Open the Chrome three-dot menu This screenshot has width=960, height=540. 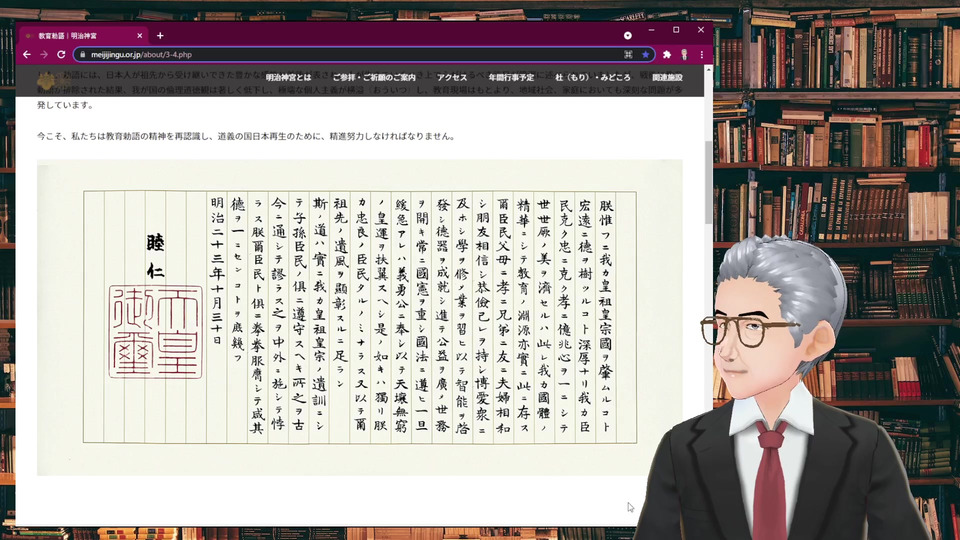point(702,54)
